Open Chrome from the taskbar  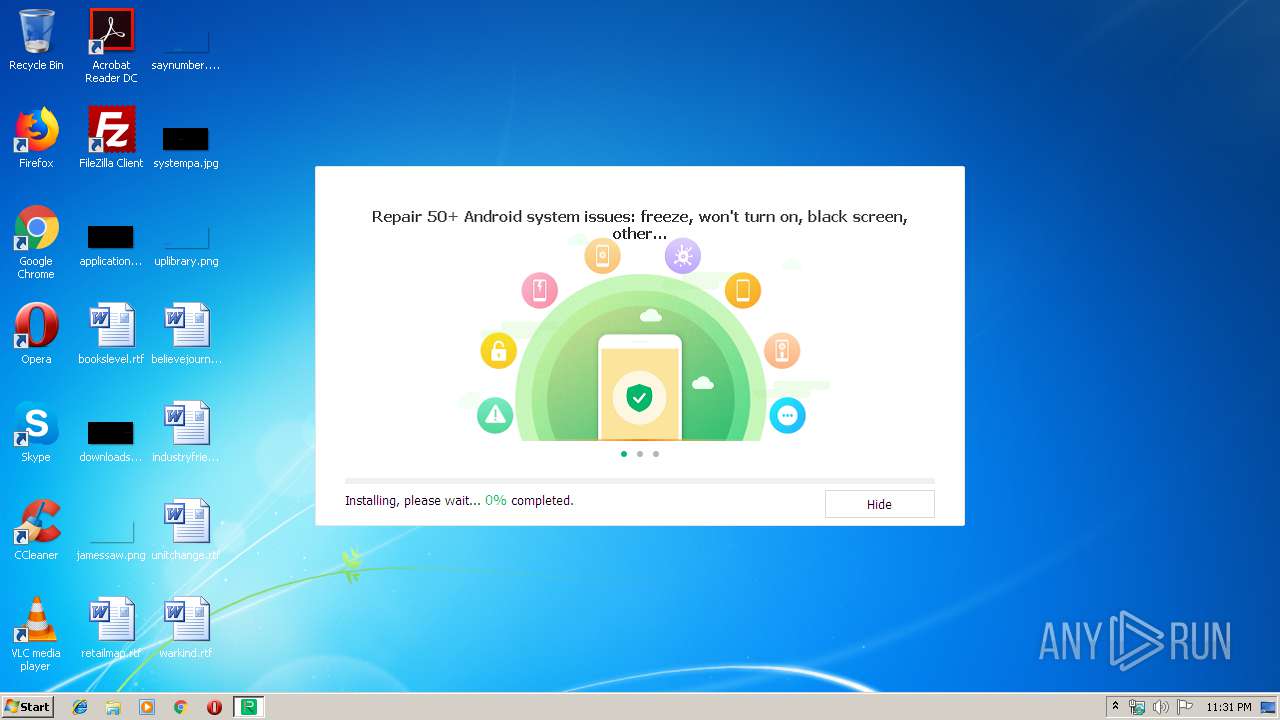pyautogui.click(x=181, y=707)
